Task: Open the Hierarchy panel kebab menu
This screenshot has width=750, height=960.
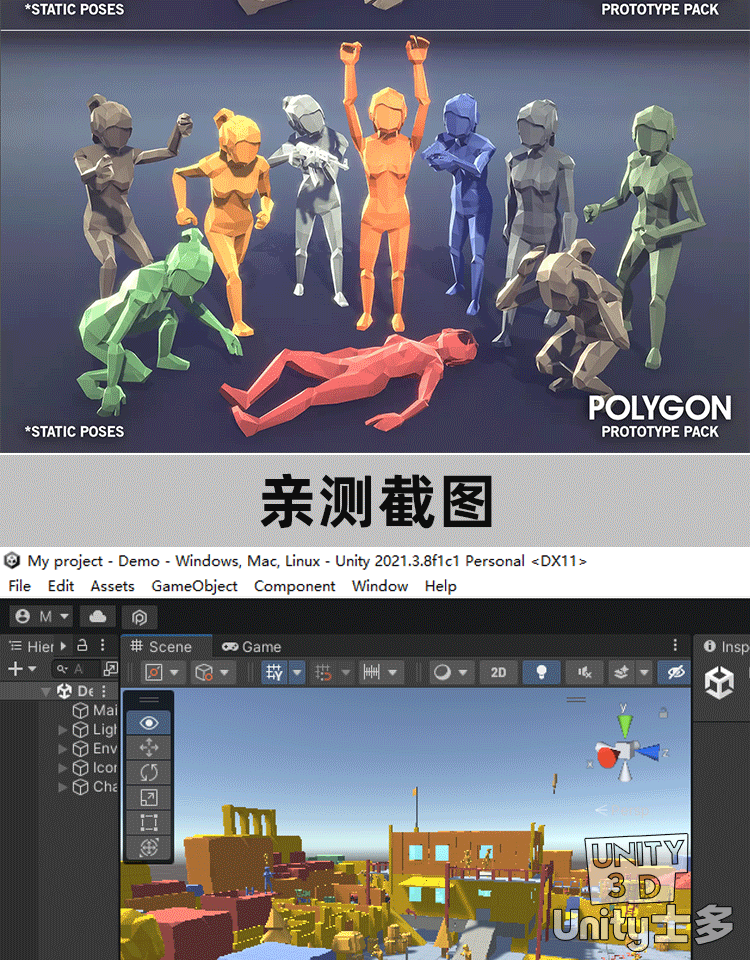Action: (102, 645)
